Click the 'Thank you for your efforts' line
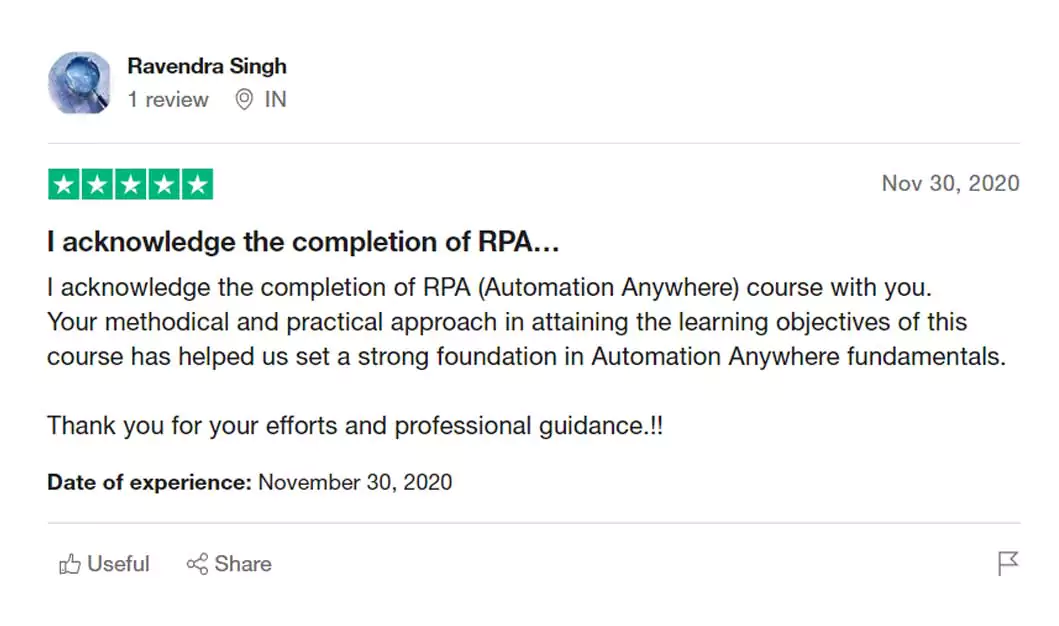Viewport: 1059px width, 626px height. click(x=355, y=426)
